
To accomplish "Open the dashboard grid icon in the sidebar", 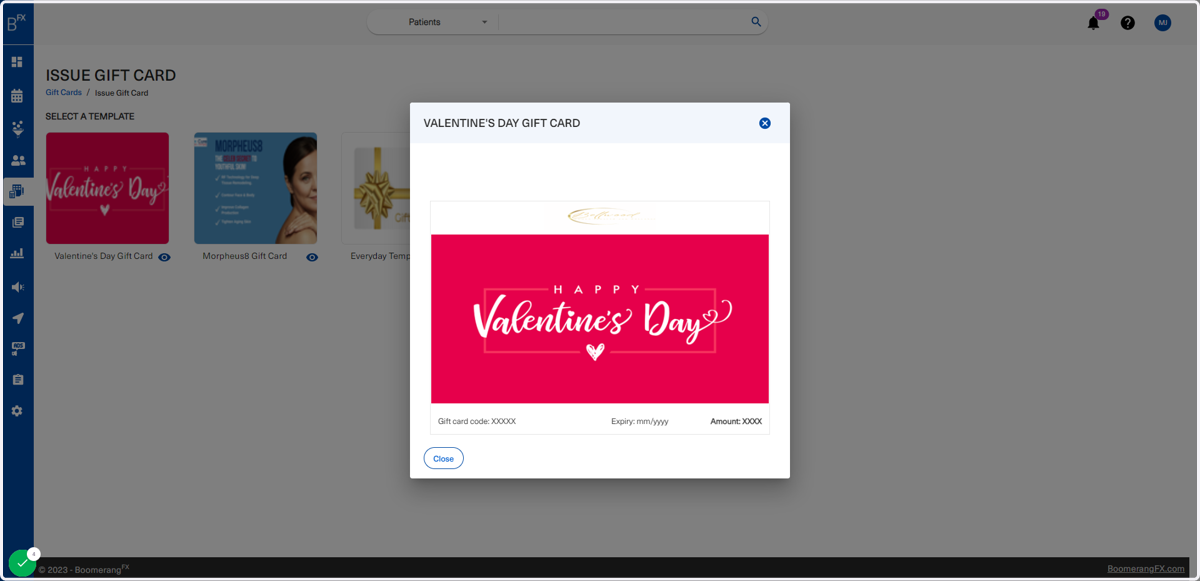I will (x=17, y=62).
